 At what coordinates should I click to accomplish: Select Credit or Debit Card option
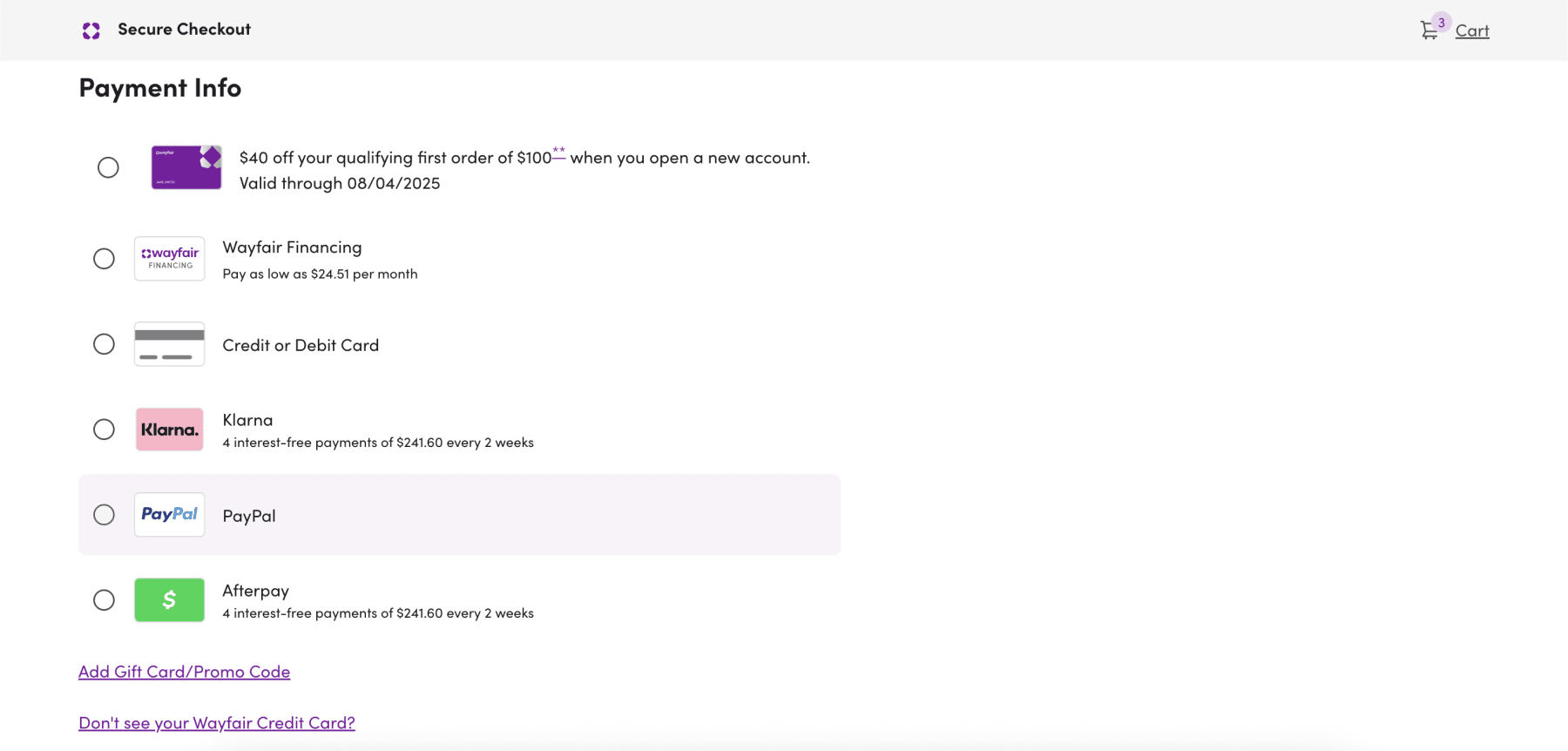click(x=105, y=343)
